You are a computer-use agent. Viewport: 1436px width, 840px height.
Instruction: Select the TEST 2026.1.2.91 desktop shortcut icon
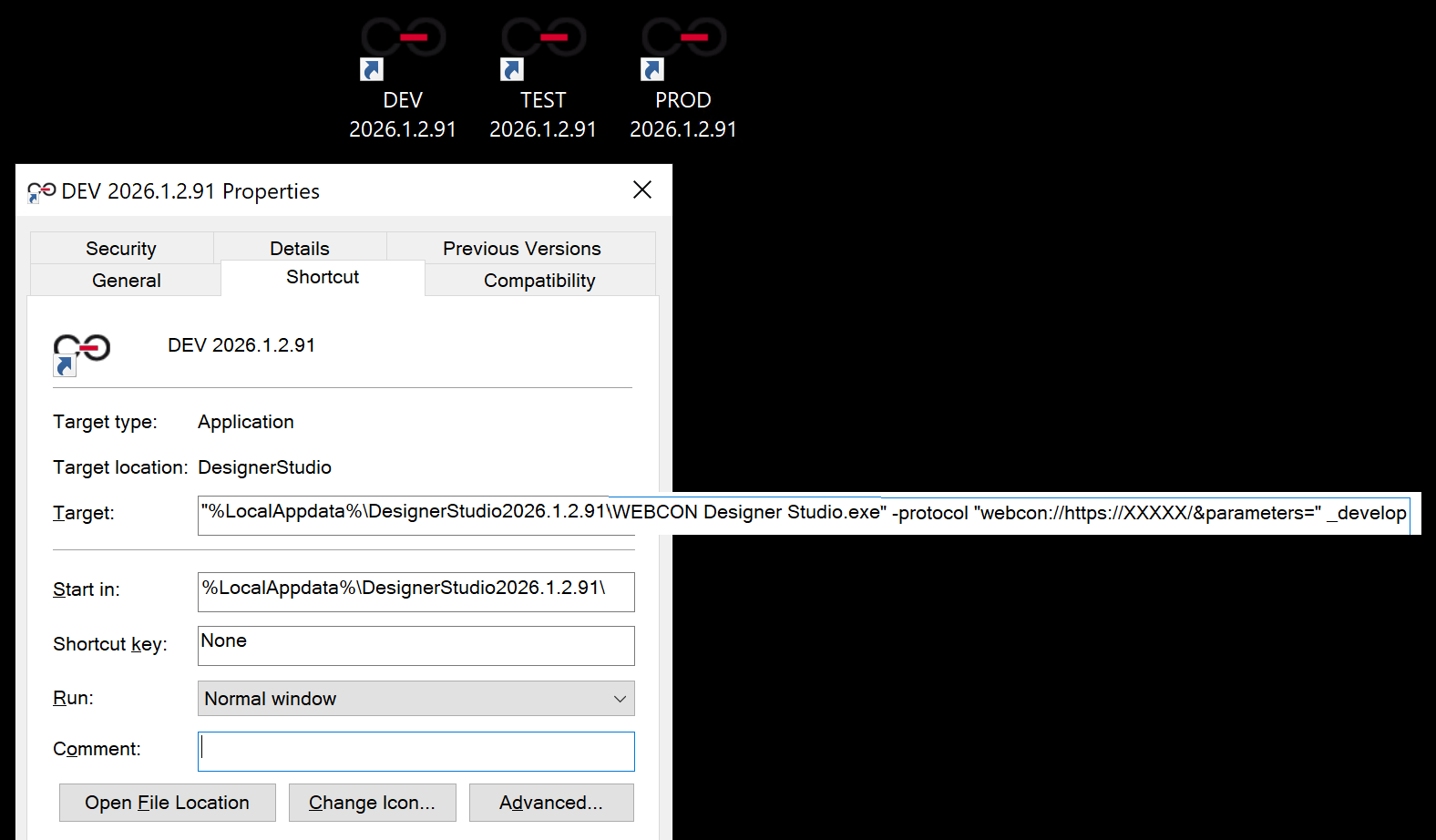tap(543, 47)
